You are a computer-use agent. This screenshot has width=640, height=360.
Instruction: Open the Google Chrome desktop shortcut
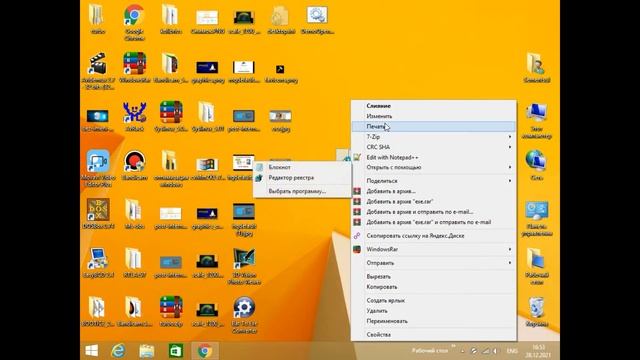[134, 16]
